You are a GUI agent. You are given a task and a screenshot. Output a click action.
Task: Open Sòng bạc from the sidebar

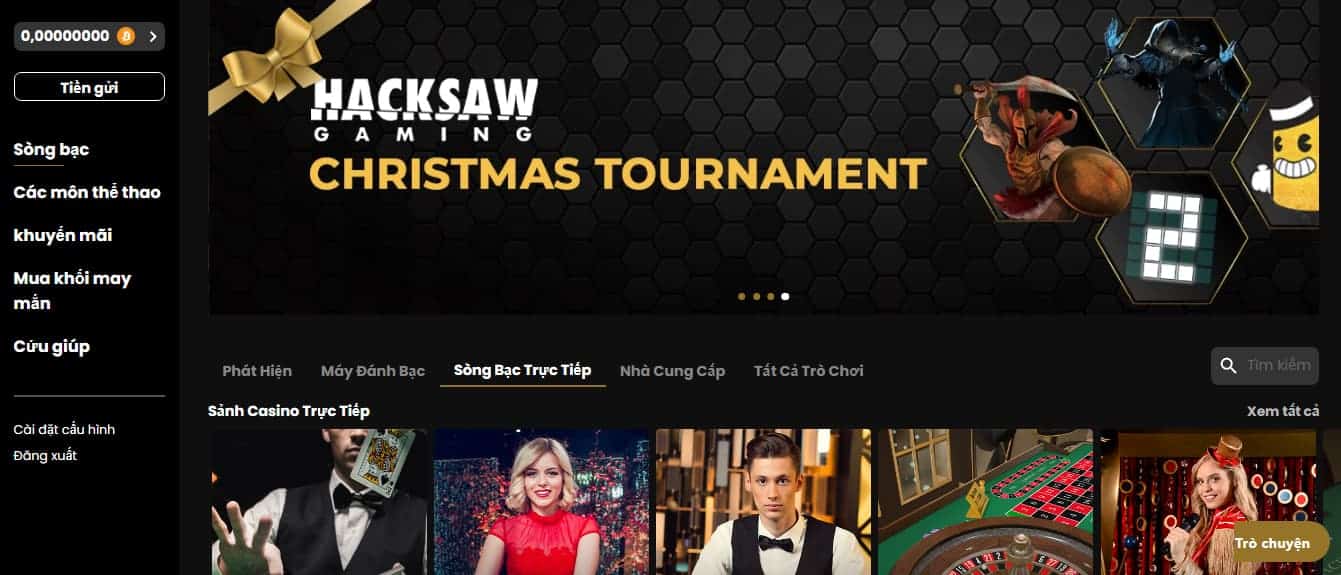(x=51, y=149)
